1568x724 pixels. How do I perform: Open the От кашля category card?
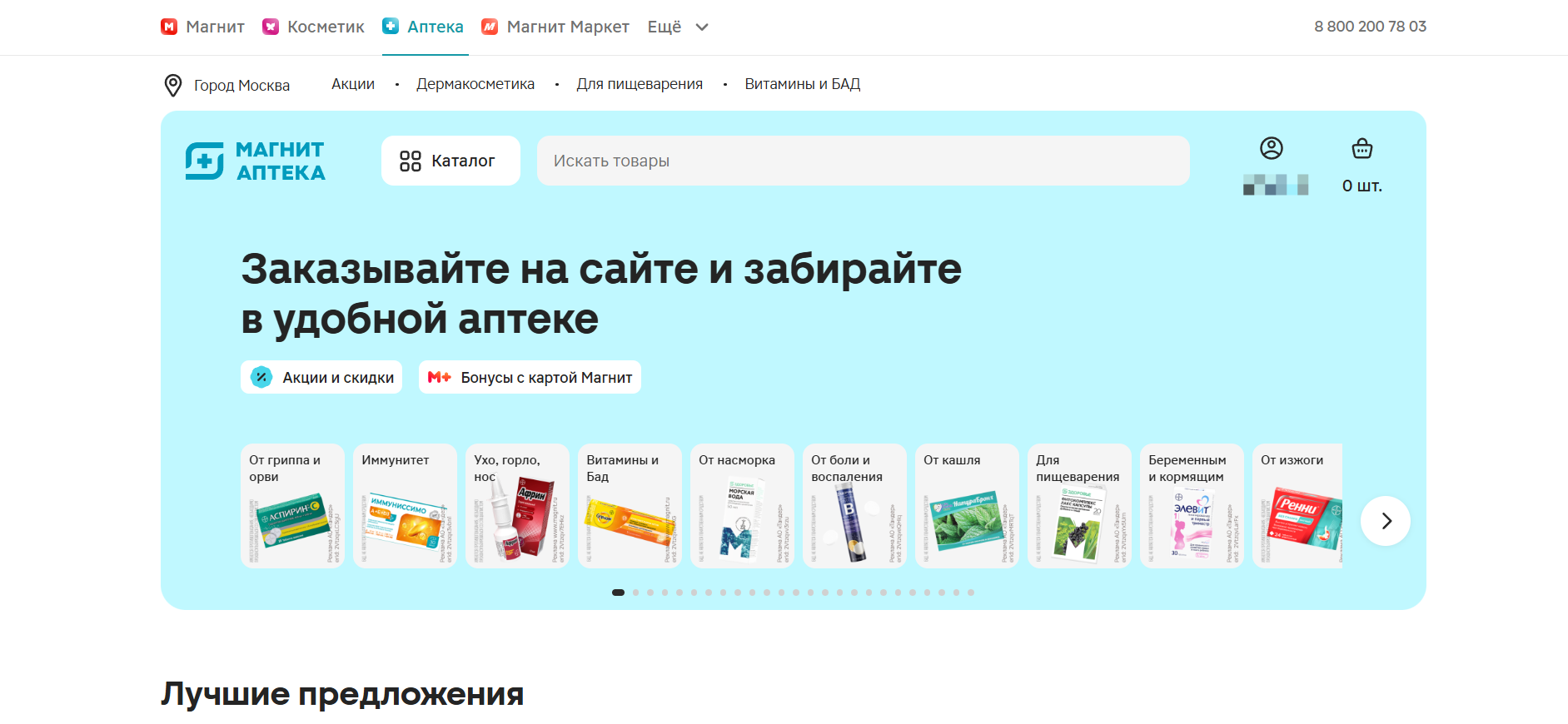pyautogui.click(x=967, y=506)
